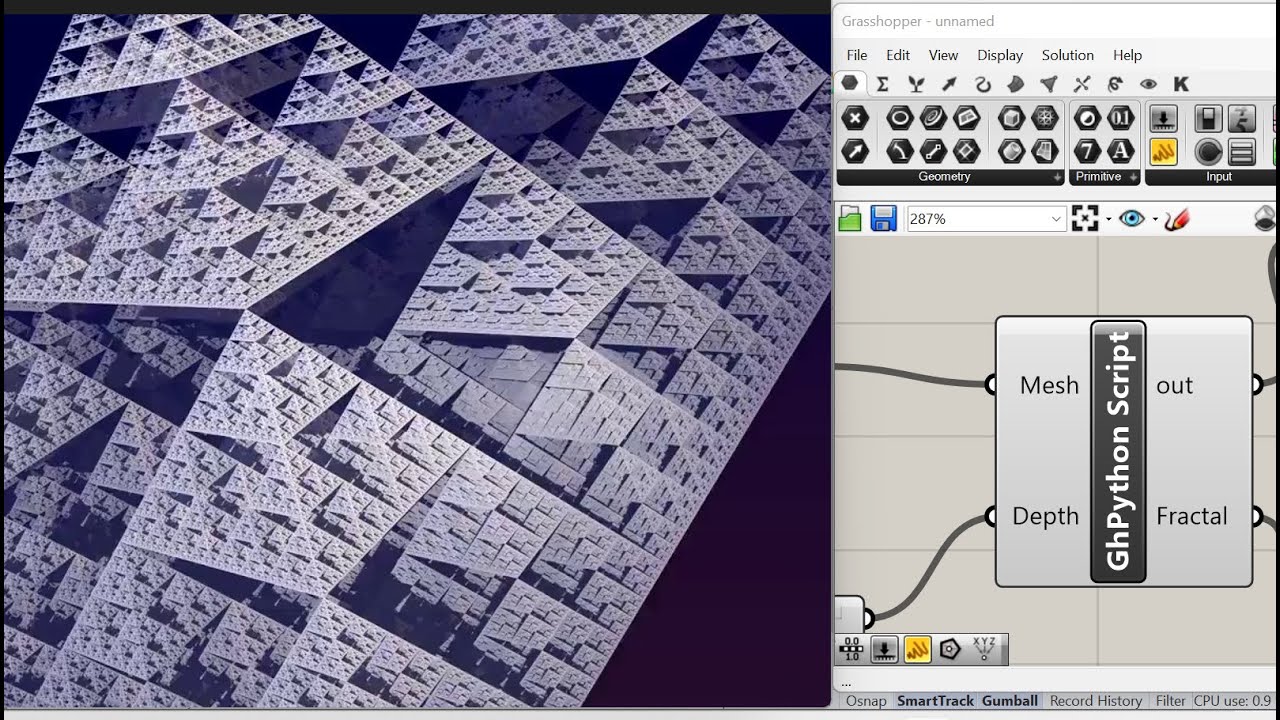The image size is (1280, 720).
Task: Activate the sketch pencil tool
Action: 1177,219
